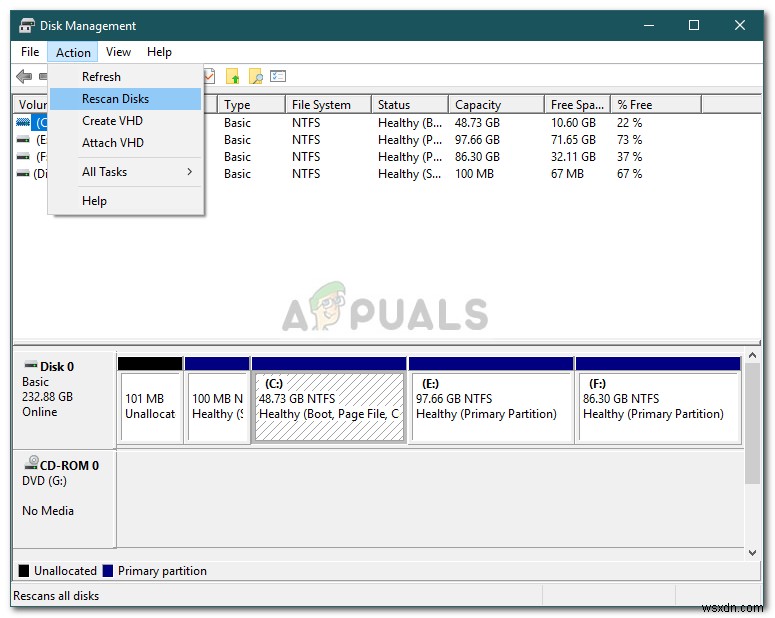
Task: Sort by the Free Space column header
Action: 577,105
